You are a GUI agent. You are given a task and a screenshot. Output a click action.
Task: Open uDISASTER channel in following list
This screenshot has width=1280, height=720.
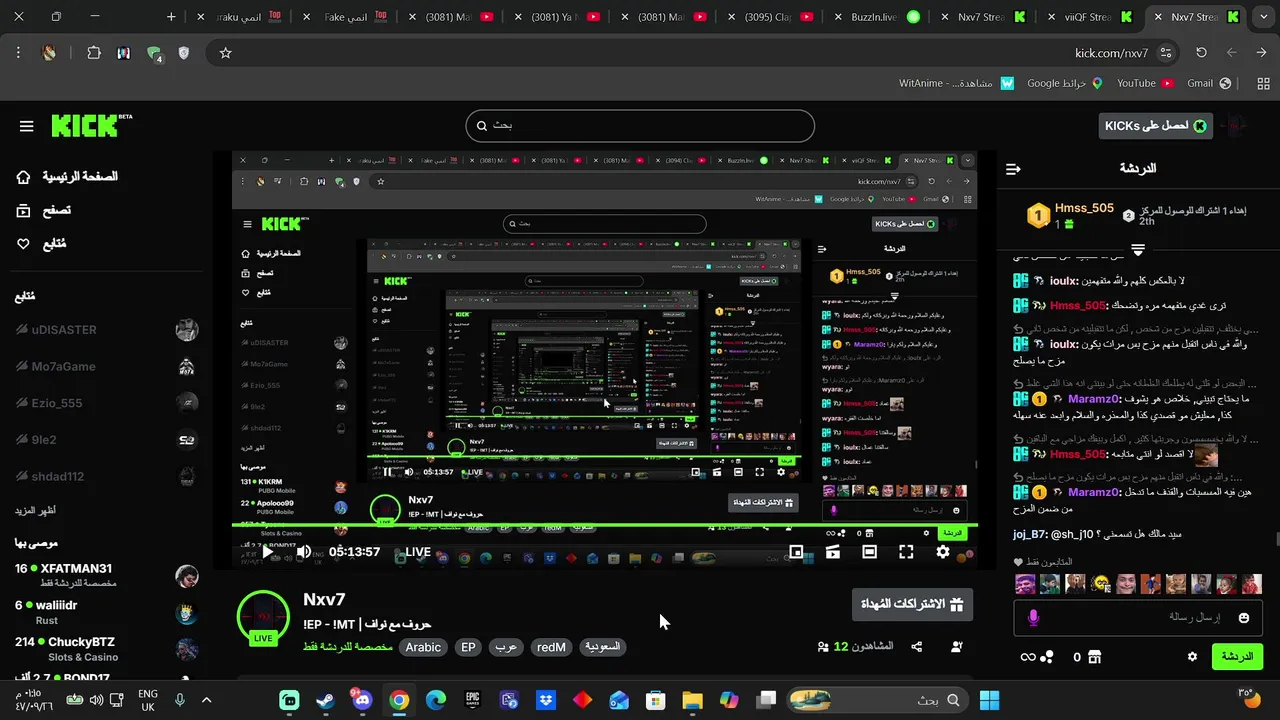(x=107, y=330)
